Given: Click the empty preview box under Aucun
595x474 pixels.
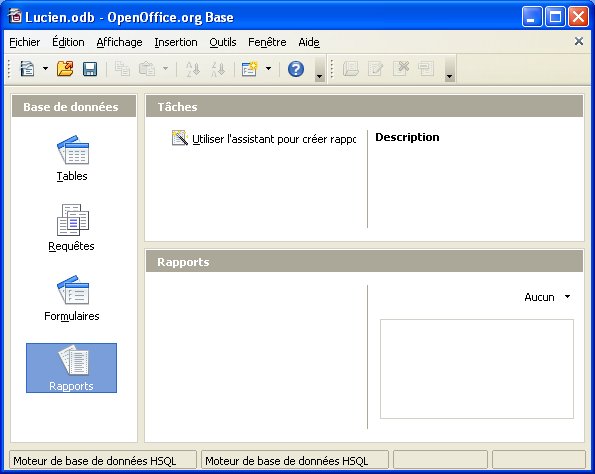Looking at the screenshot, I should 477,369.
